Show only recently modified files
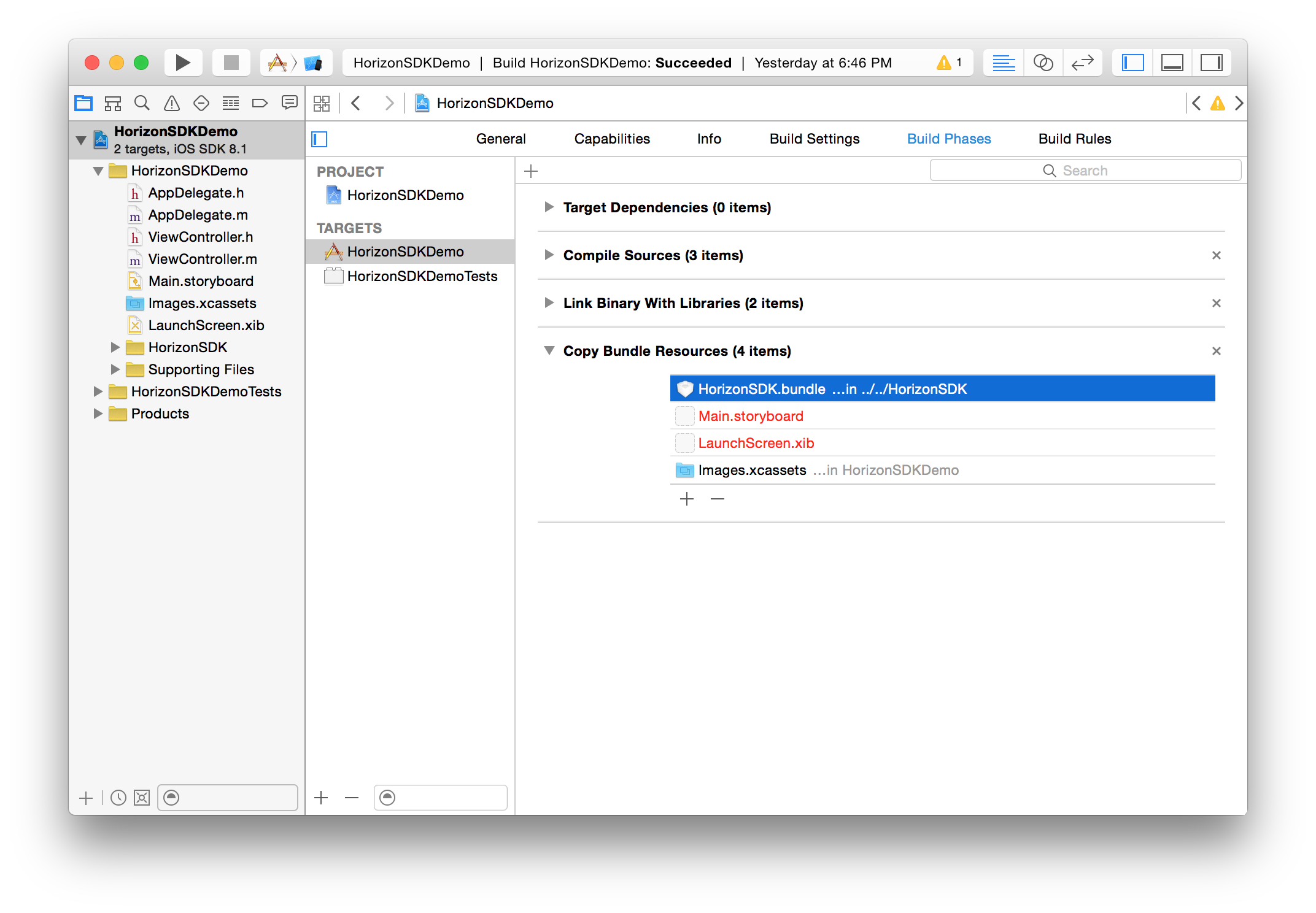Viewport: 1316px width, 913px height. [118, 798]
